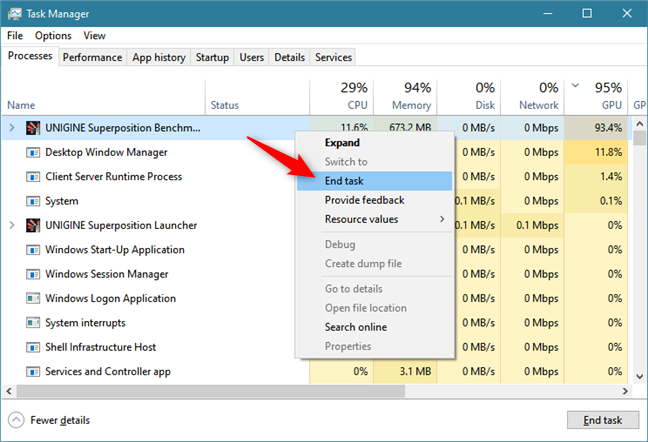The image size is (648, 442).
Task: Click the Task Manager title bar icon
Action: click(x=14, y=14)
